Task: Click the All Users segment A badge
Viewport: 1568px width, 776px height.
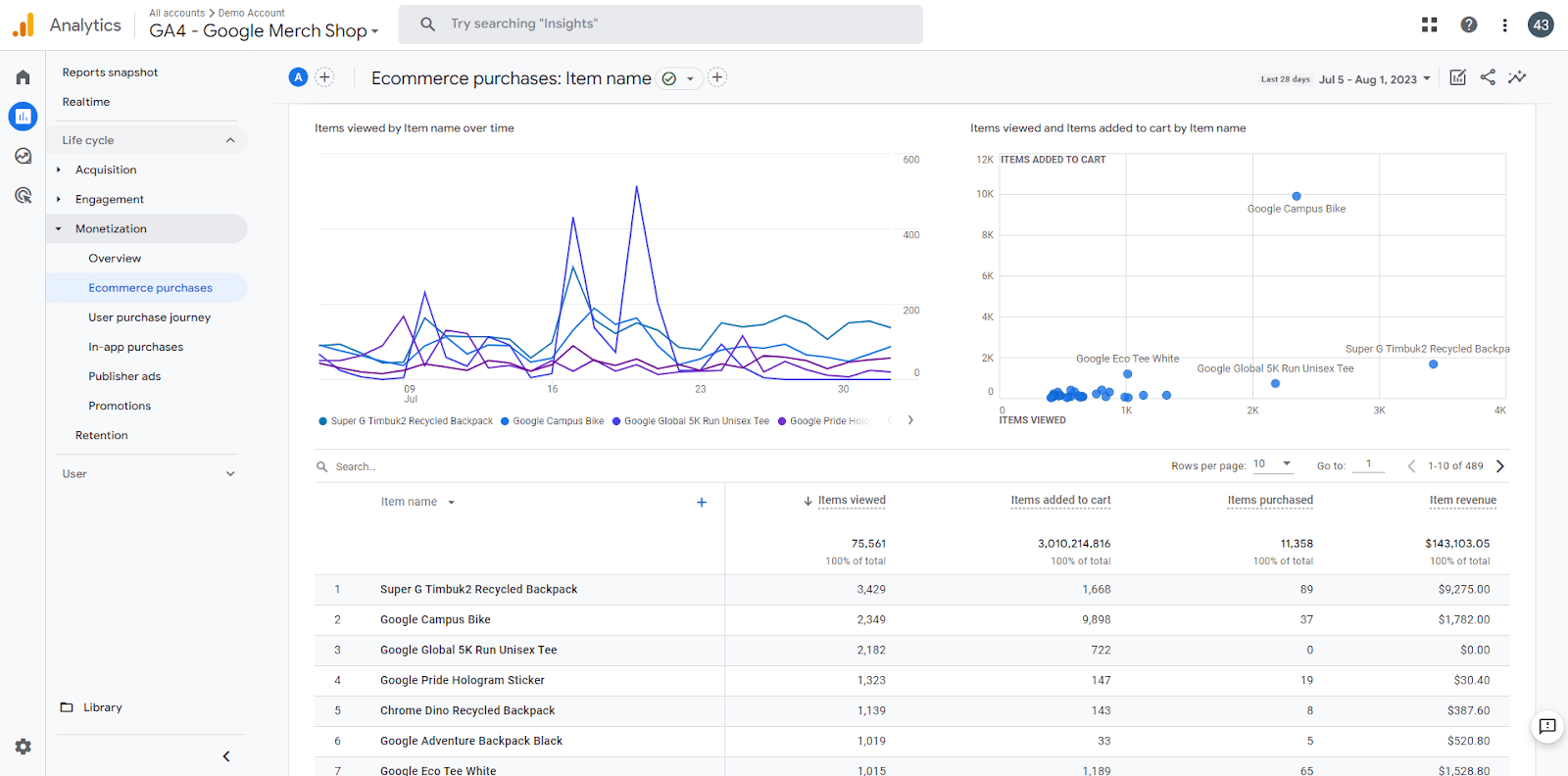Action: pyautogui.click(x=299, y=77)
